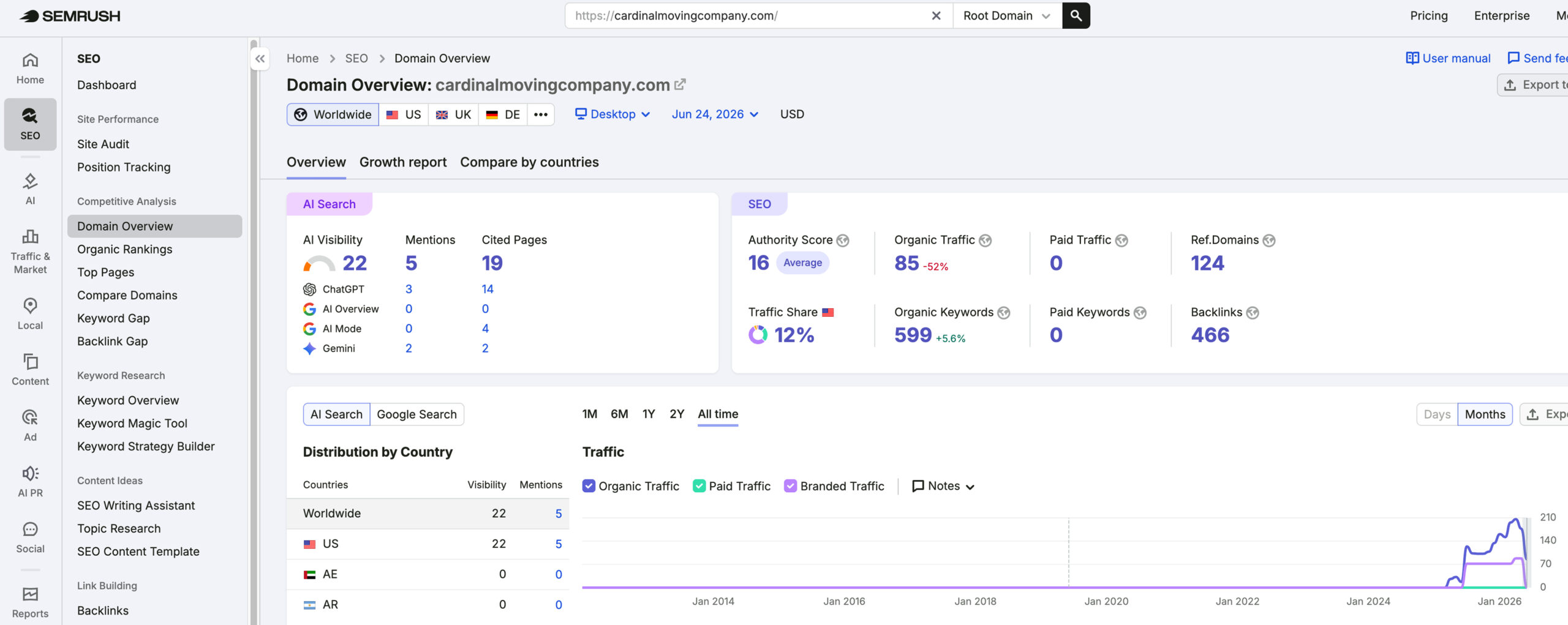Open Desktop device dropdown
The image size is (1568, 625).
coord(612,114)
